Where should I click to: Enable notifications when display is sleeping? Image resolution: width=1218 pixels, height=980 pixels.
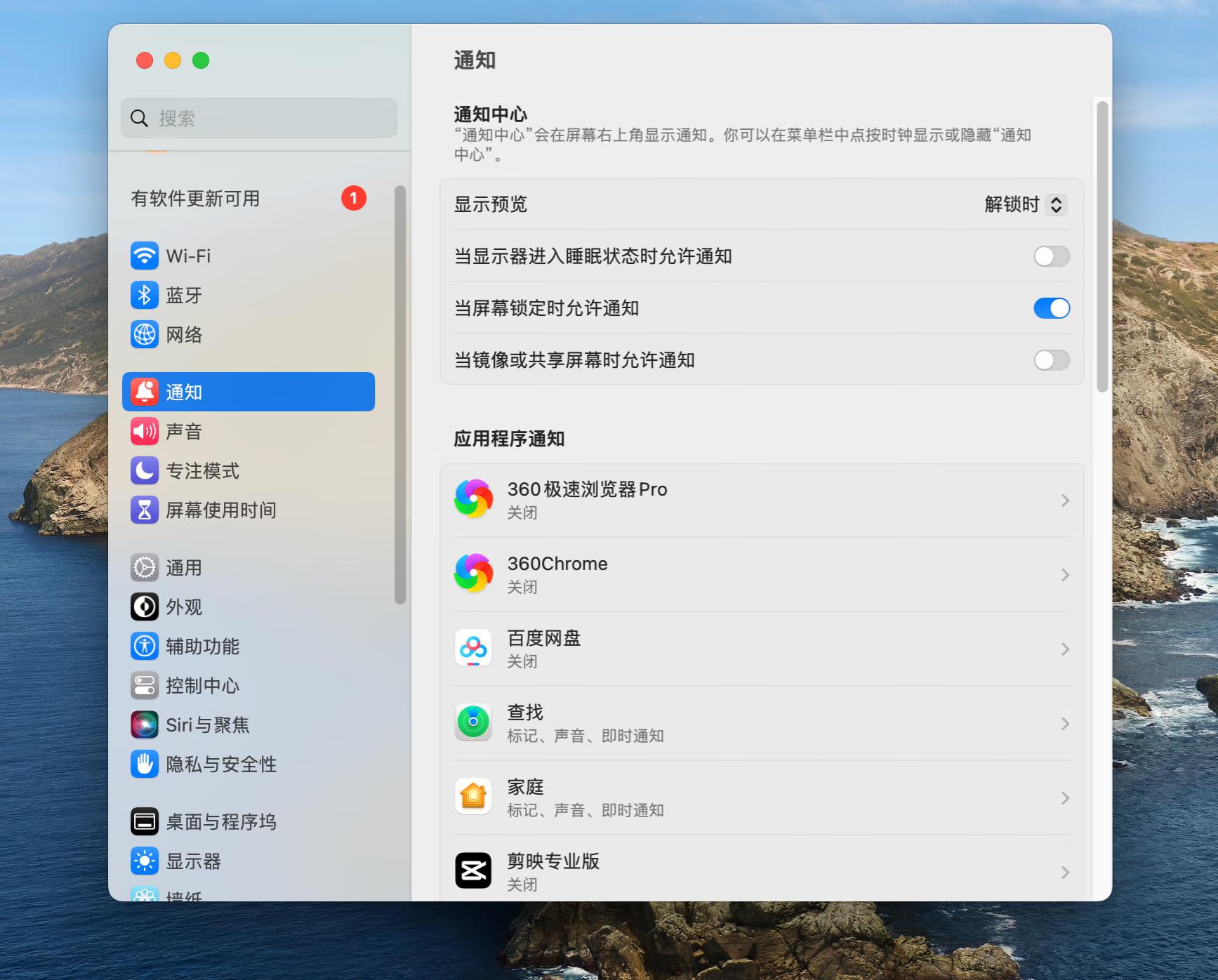[x=1051, y=257]
